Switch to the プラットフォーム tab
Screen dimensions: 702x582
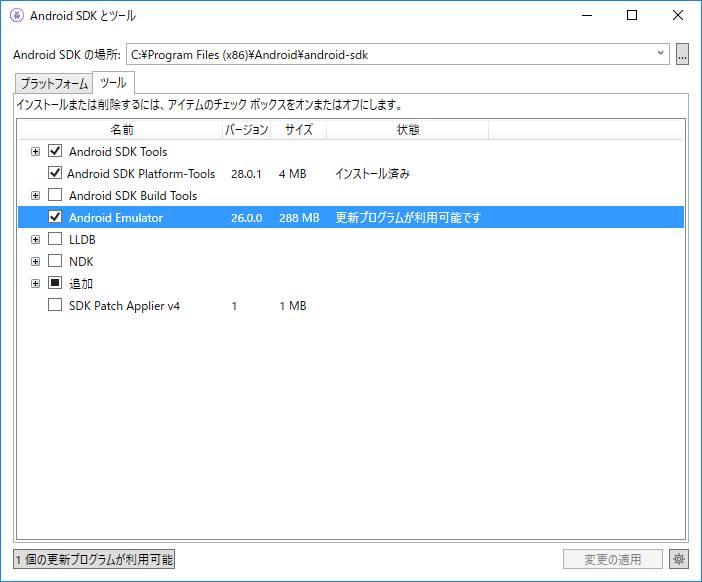pos(54,84)
